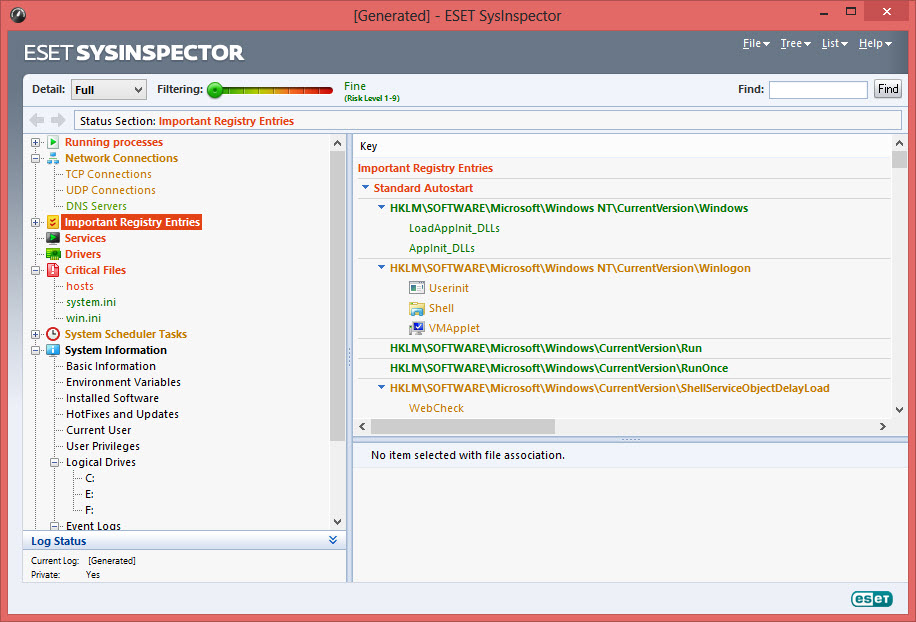The image size is (916, 622).
Task: Open the File menu
Action: pyautogui.click(x=756, y=44)
